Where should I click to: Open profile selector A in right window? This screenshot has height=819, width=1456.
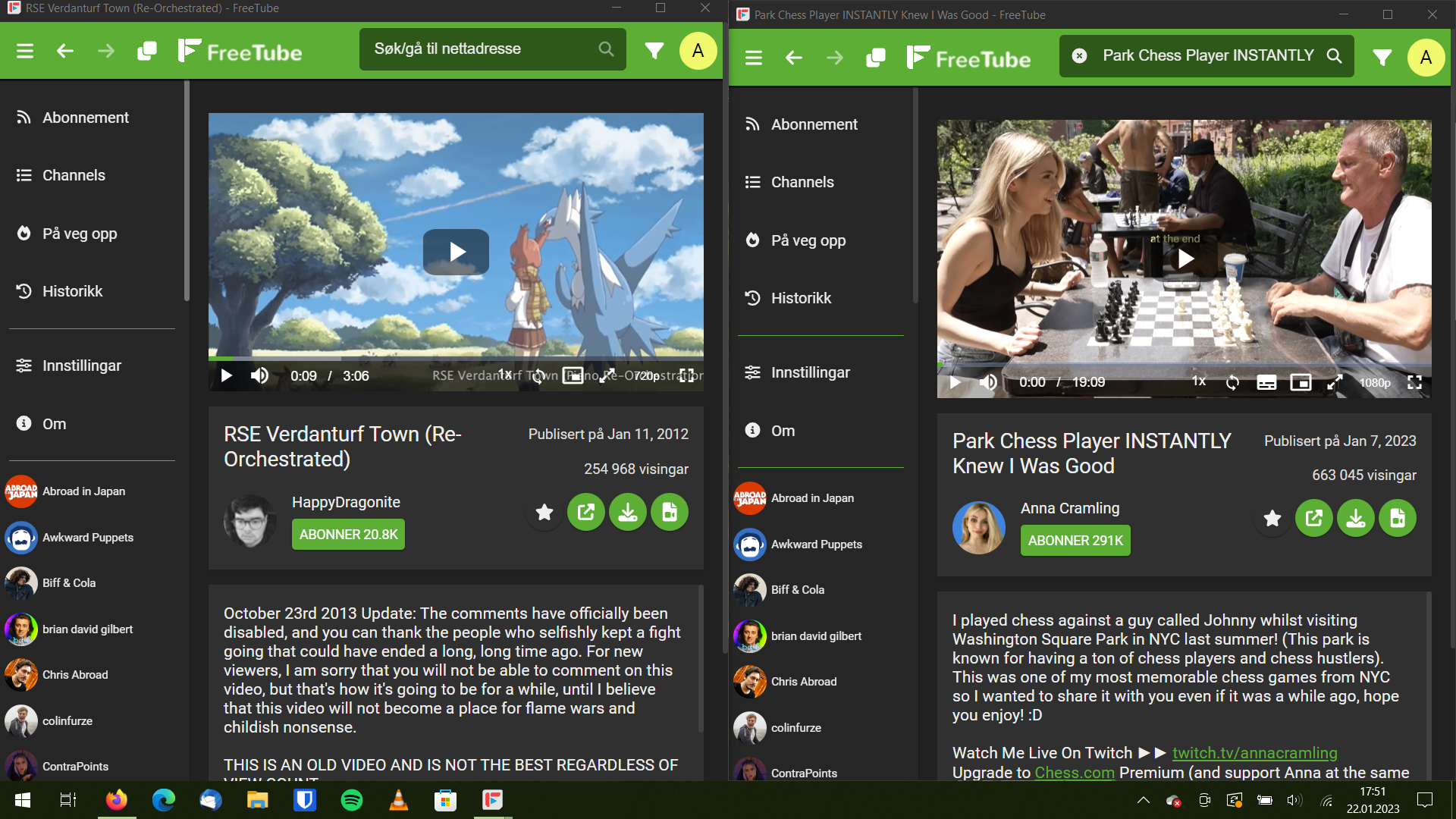1425,58
